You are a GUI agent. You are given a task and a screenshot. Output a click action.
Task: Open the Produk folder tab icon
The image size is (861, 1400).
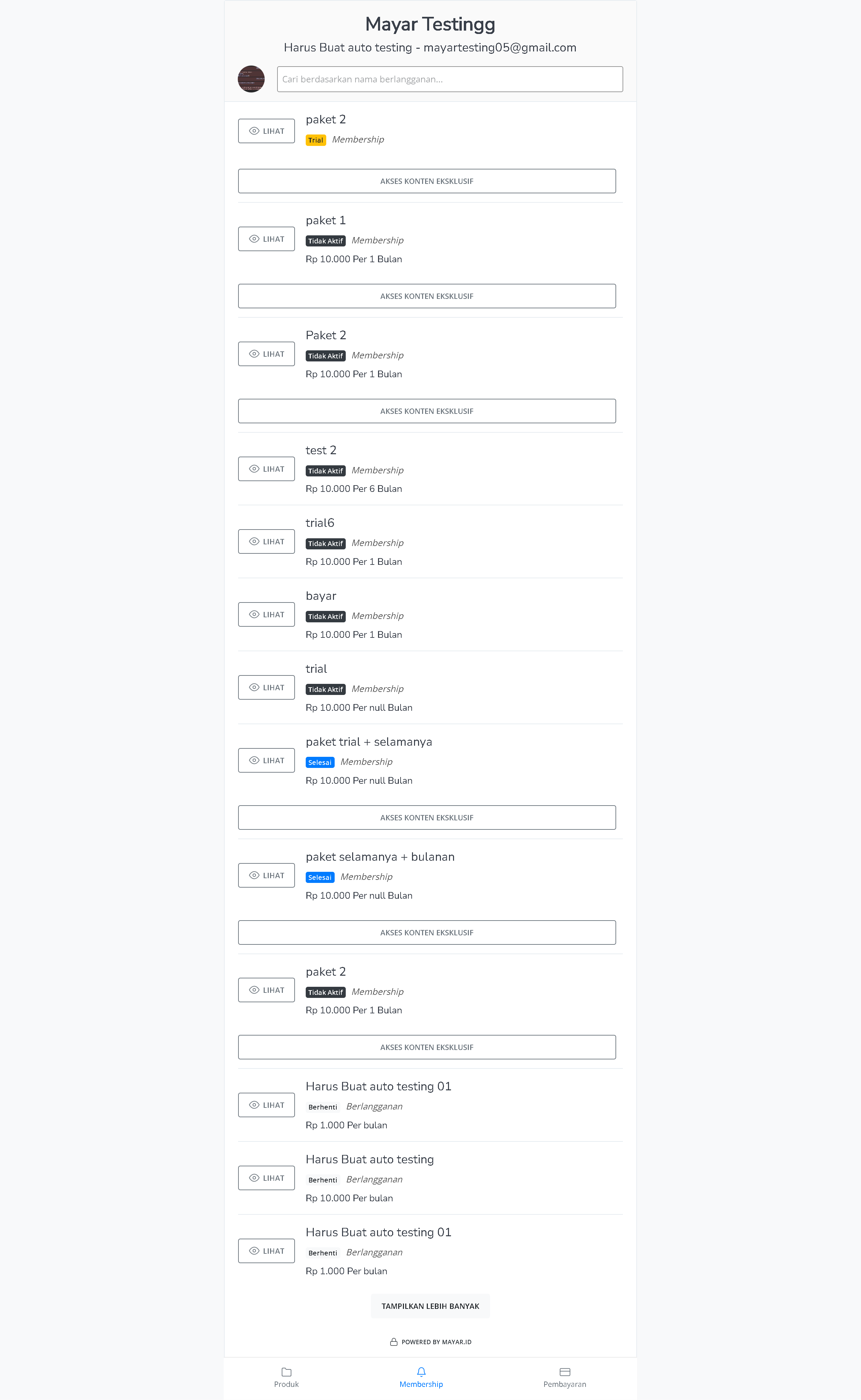[x=287, y=1372]
